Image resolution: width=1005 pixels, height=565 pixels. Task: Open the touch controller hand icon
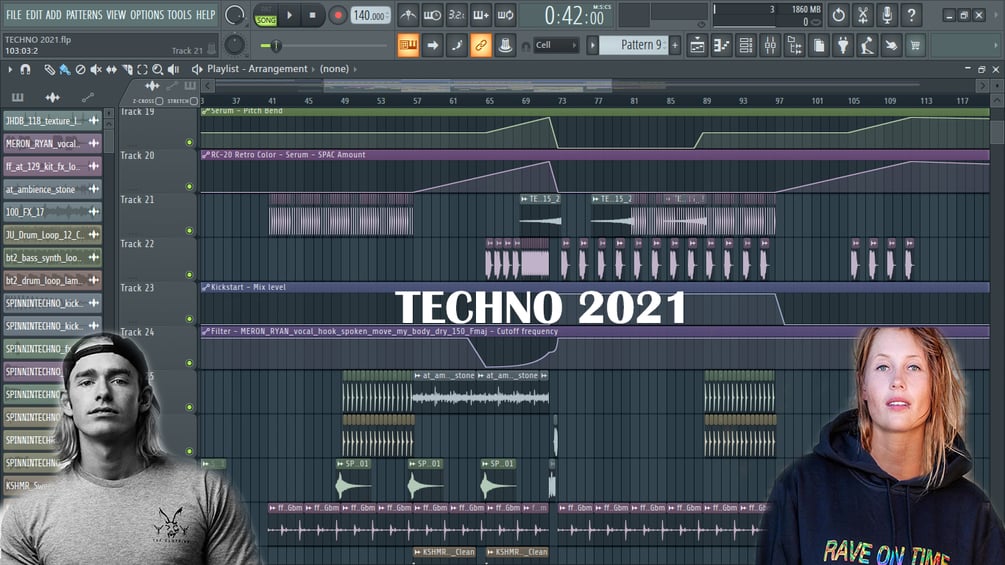(891, 45)
